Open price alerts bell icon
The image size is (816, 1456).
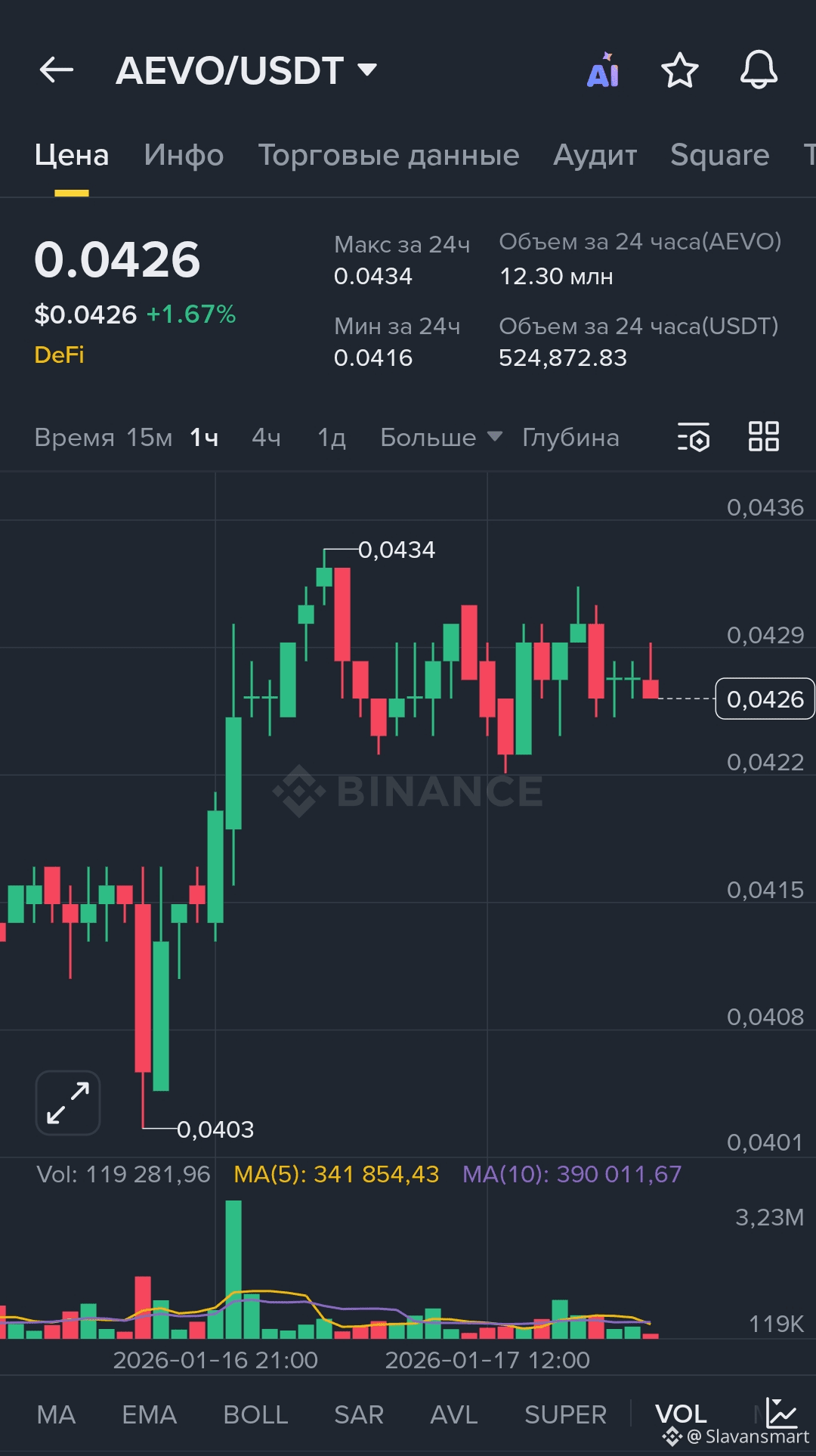click(759, 70)
